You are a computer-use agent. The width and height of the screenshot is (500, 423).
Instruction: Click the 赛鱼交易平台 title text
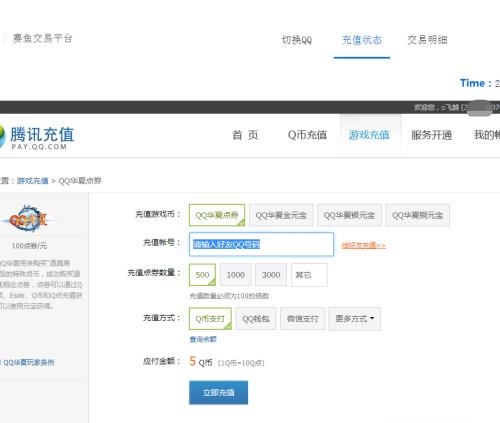click(x=42, y=38)
